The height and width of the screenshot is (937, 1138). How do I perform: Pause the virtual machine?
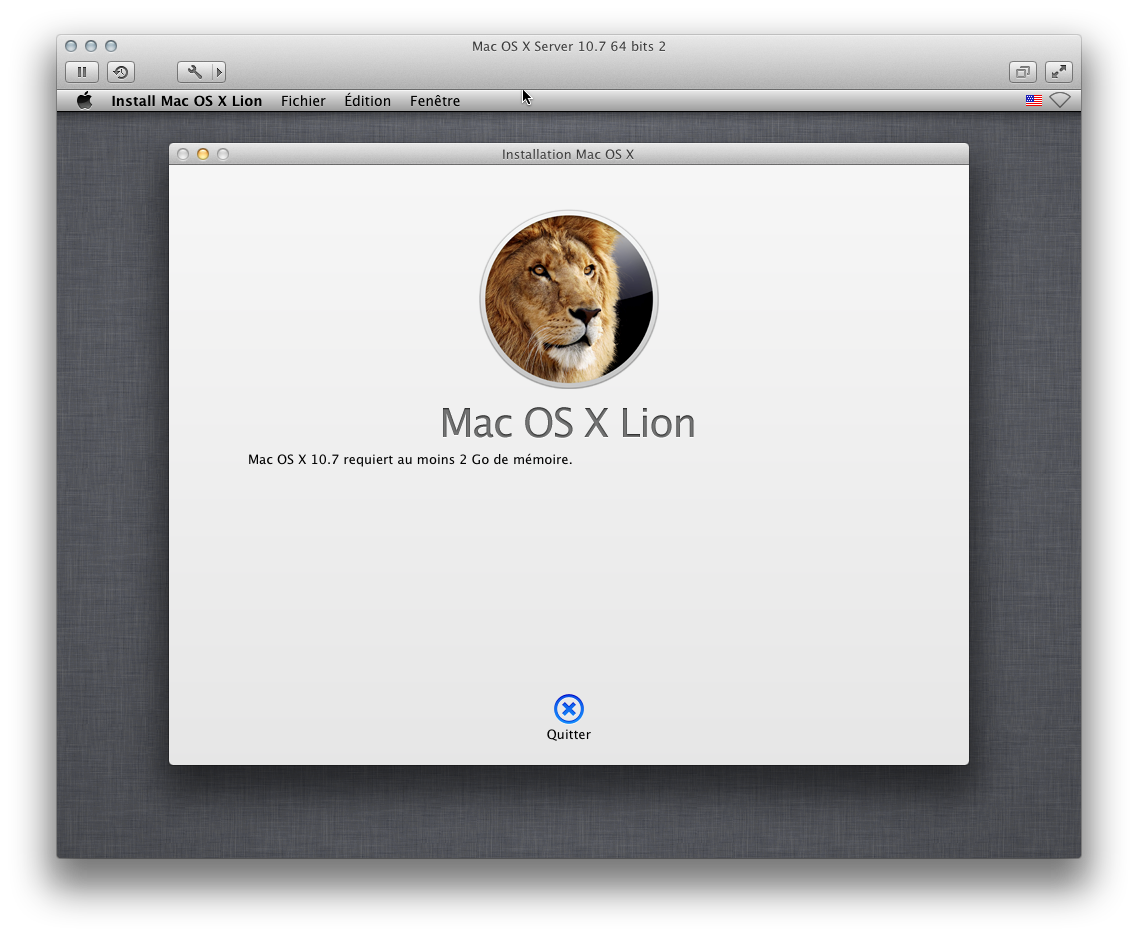(x=82, y=72)
